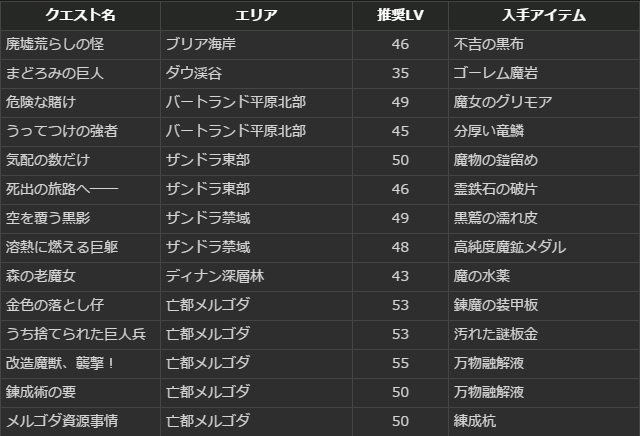Click the ゴーレム魔岩 item cell
Screen dimensions: 640x436
tap(495, 73)
